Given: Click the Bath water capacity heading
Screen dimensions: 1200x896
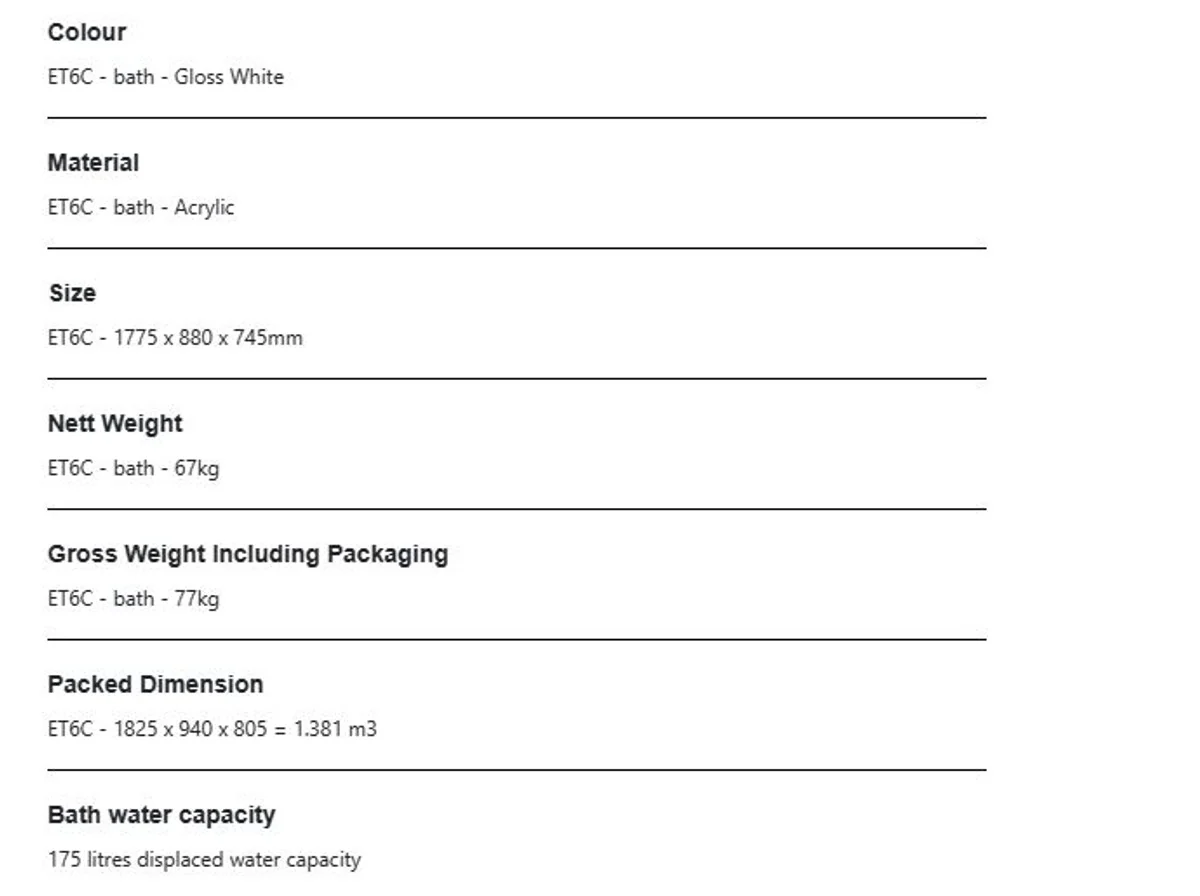Looking at the screenshot, I should coord(161,815).
